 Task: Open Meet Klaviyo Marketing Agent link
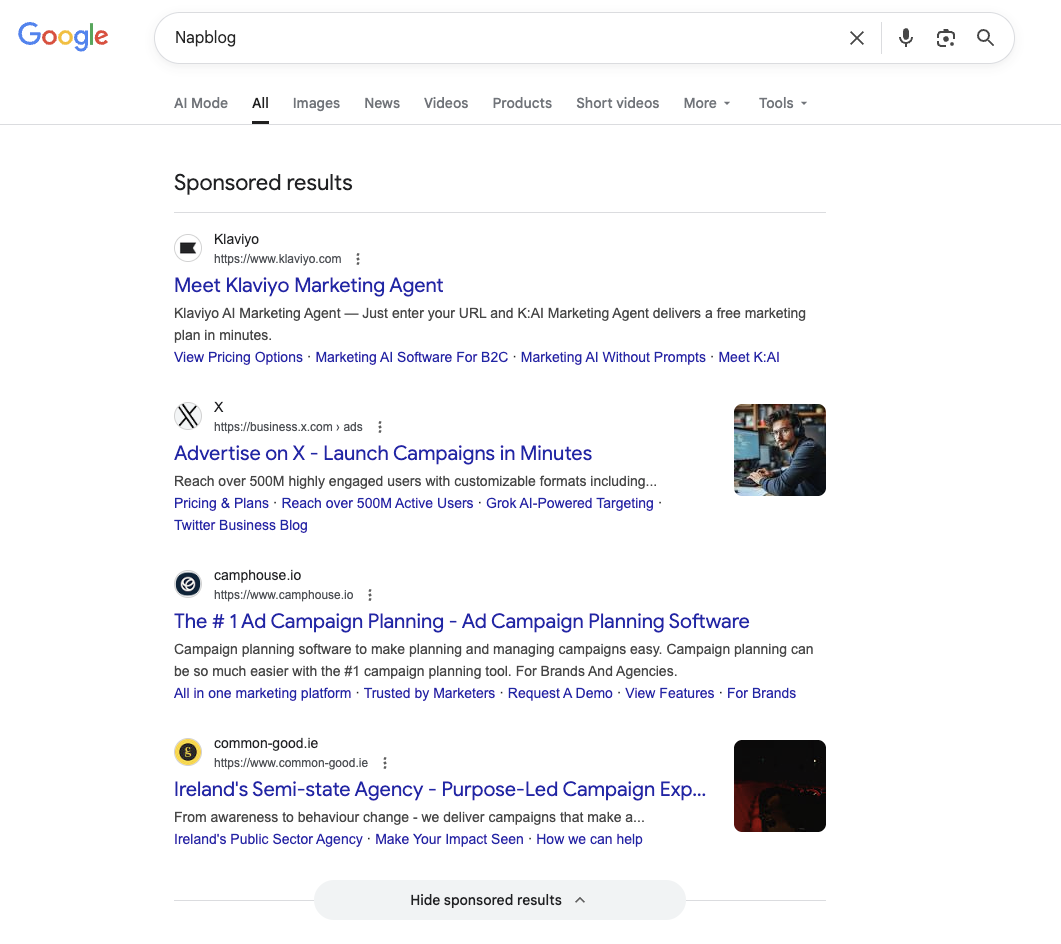[308, 285]
